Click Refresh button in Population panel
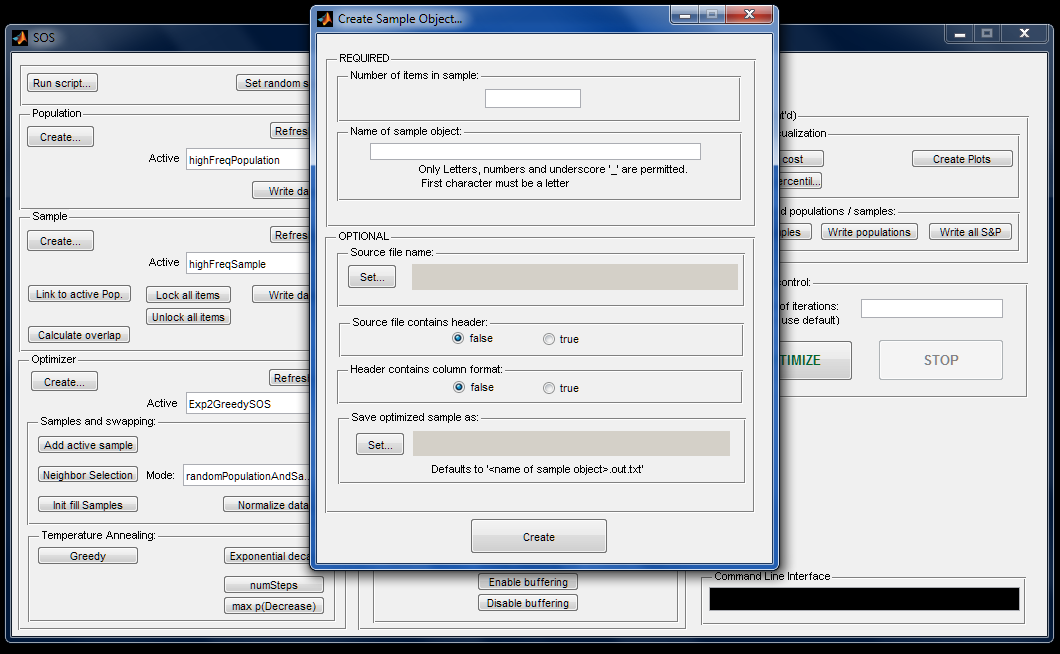This screenshot has width=1060, height=654. pyautogui.click(x=290, y=131)
